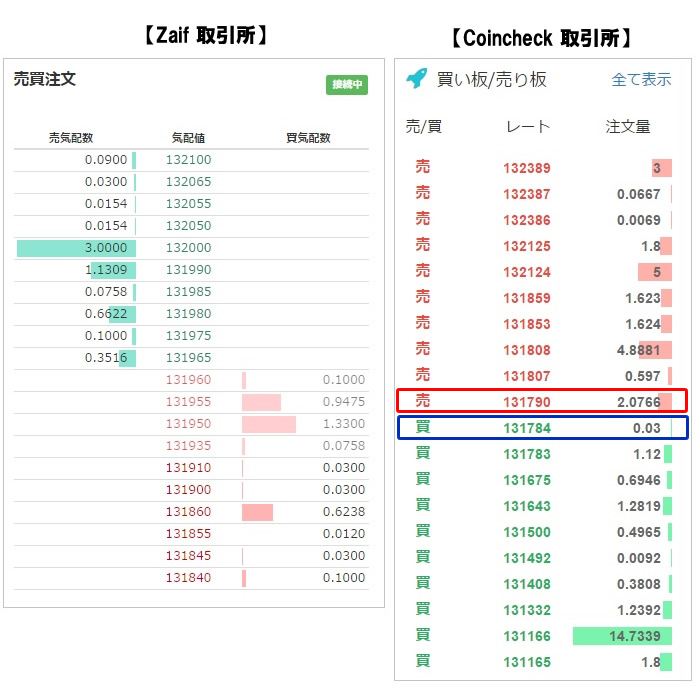Click the Zaif ask price 131990
This screenshot has width=697, height=700.
pos(188,270)
